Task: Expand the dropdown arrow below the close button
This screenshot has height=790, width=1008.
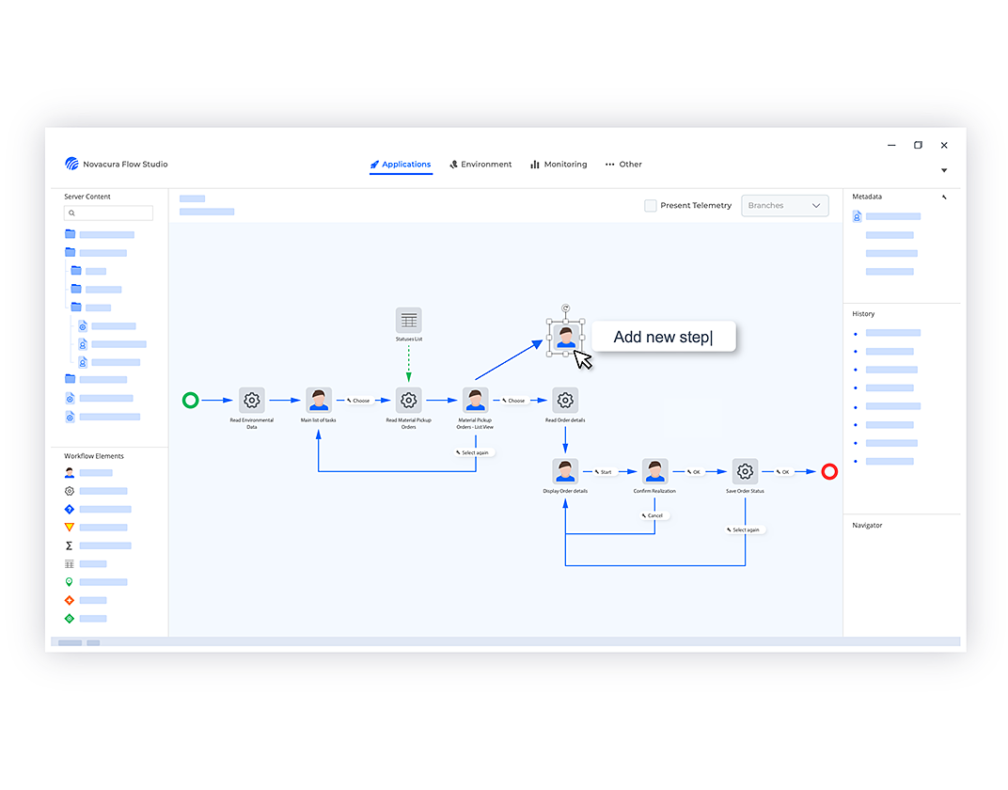Action: [x=944, y=171]
